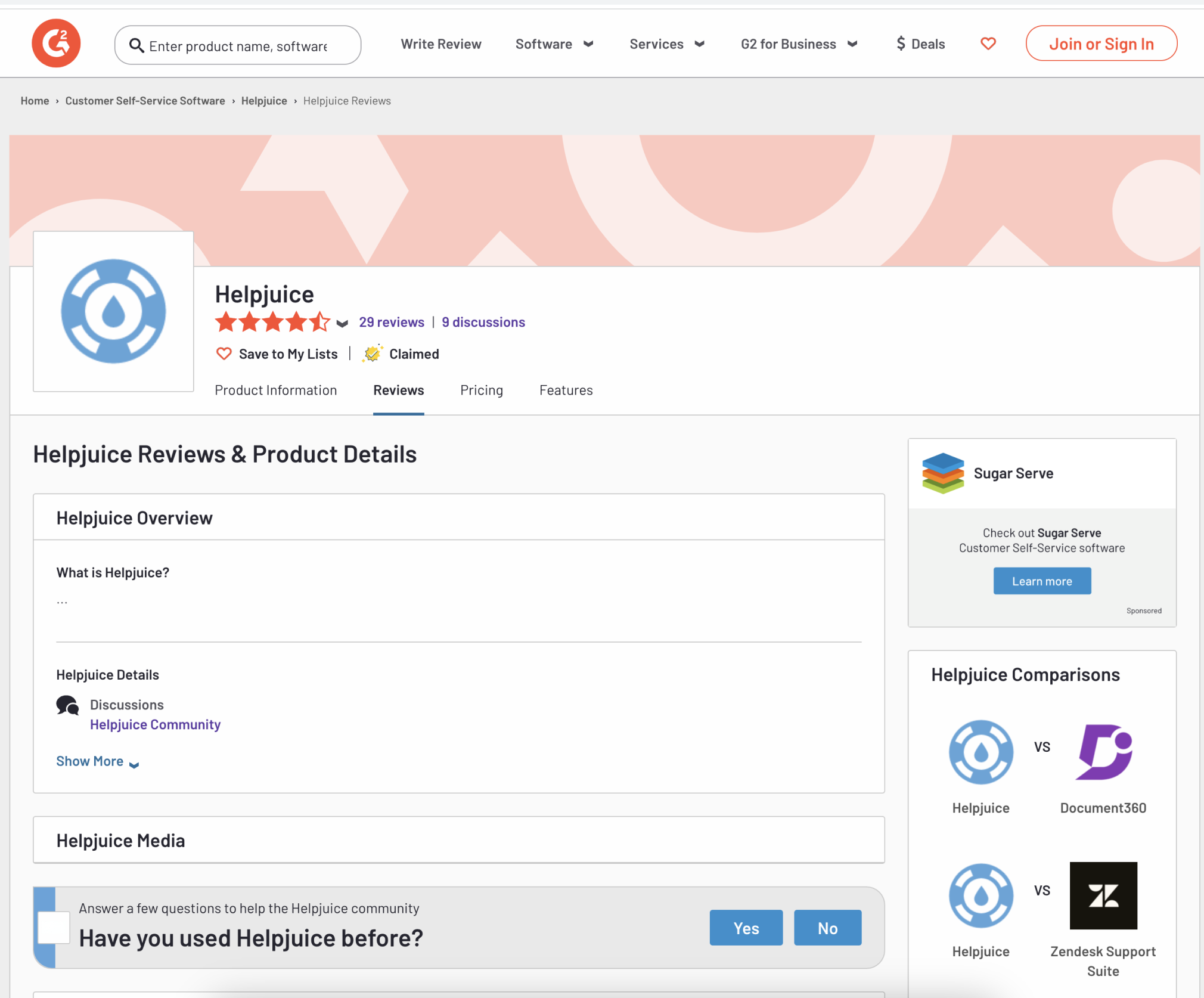Screen dimensions: 1204x998
Task: Expand the star rating breakdown chevron
Action: coord(342,324)
